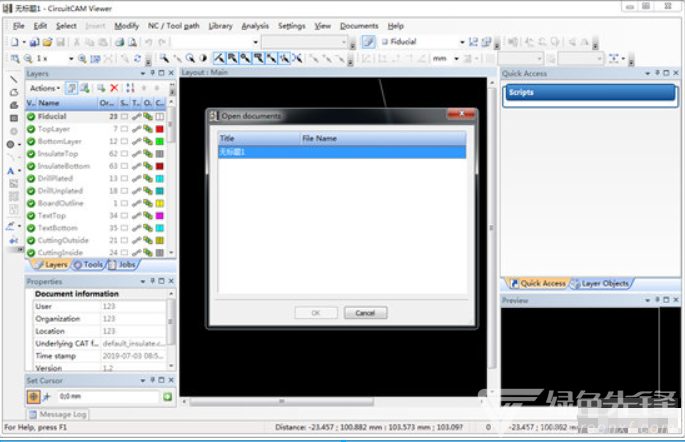Switch to the Tools tab
The height and width of the screenshot is (442, 685).
click(x=89, y=265)
